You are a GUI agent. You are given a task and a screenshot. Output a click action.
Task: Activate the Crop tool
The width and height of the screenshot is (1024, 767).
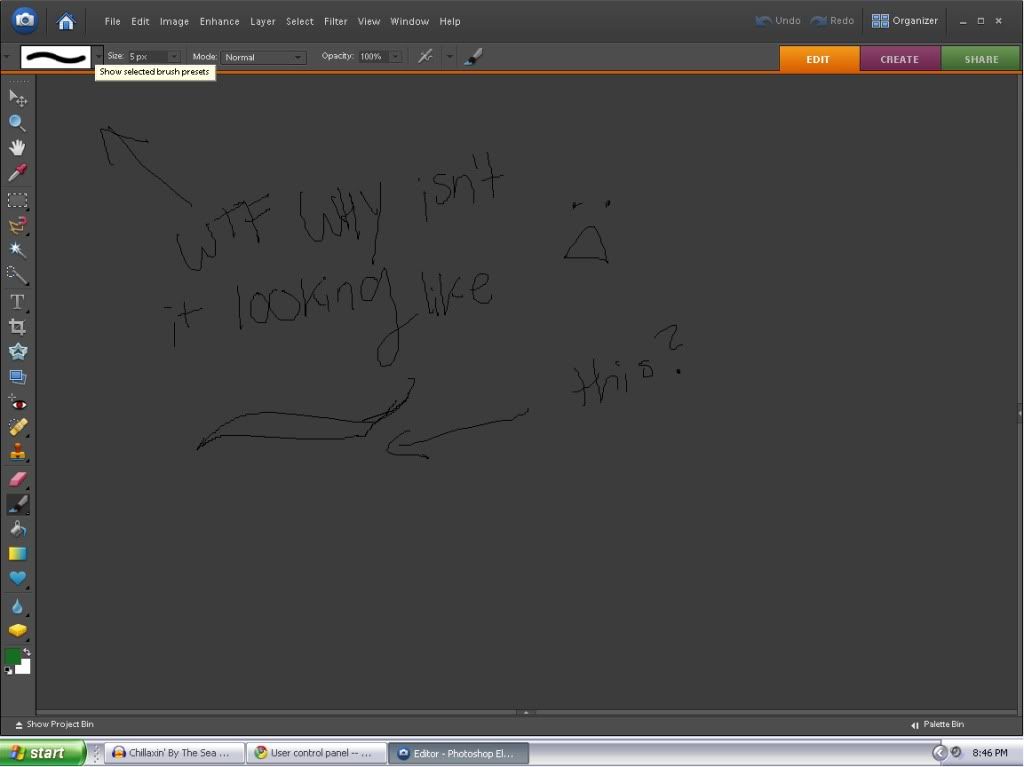point(17,327)
